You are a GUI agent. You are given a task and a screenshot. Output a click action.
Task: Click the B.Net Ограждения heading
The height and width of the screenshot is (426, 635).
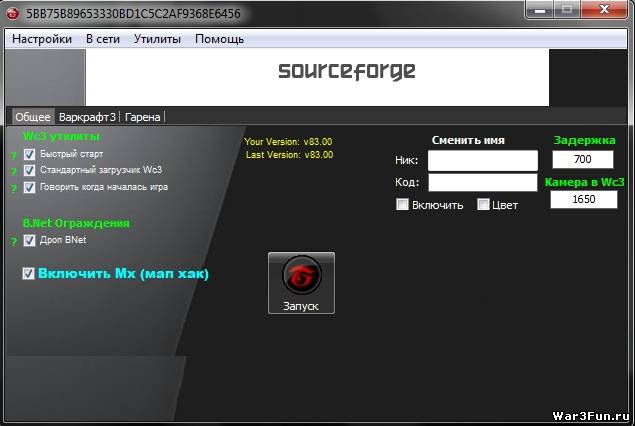coord(76,223)
